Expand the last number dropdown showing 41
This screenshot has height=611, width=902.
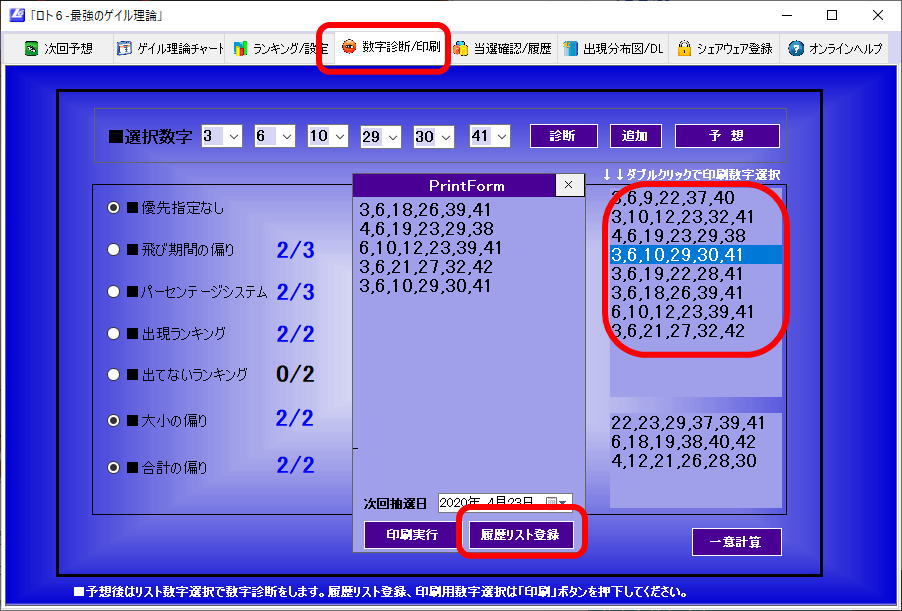tap(501, 136)
